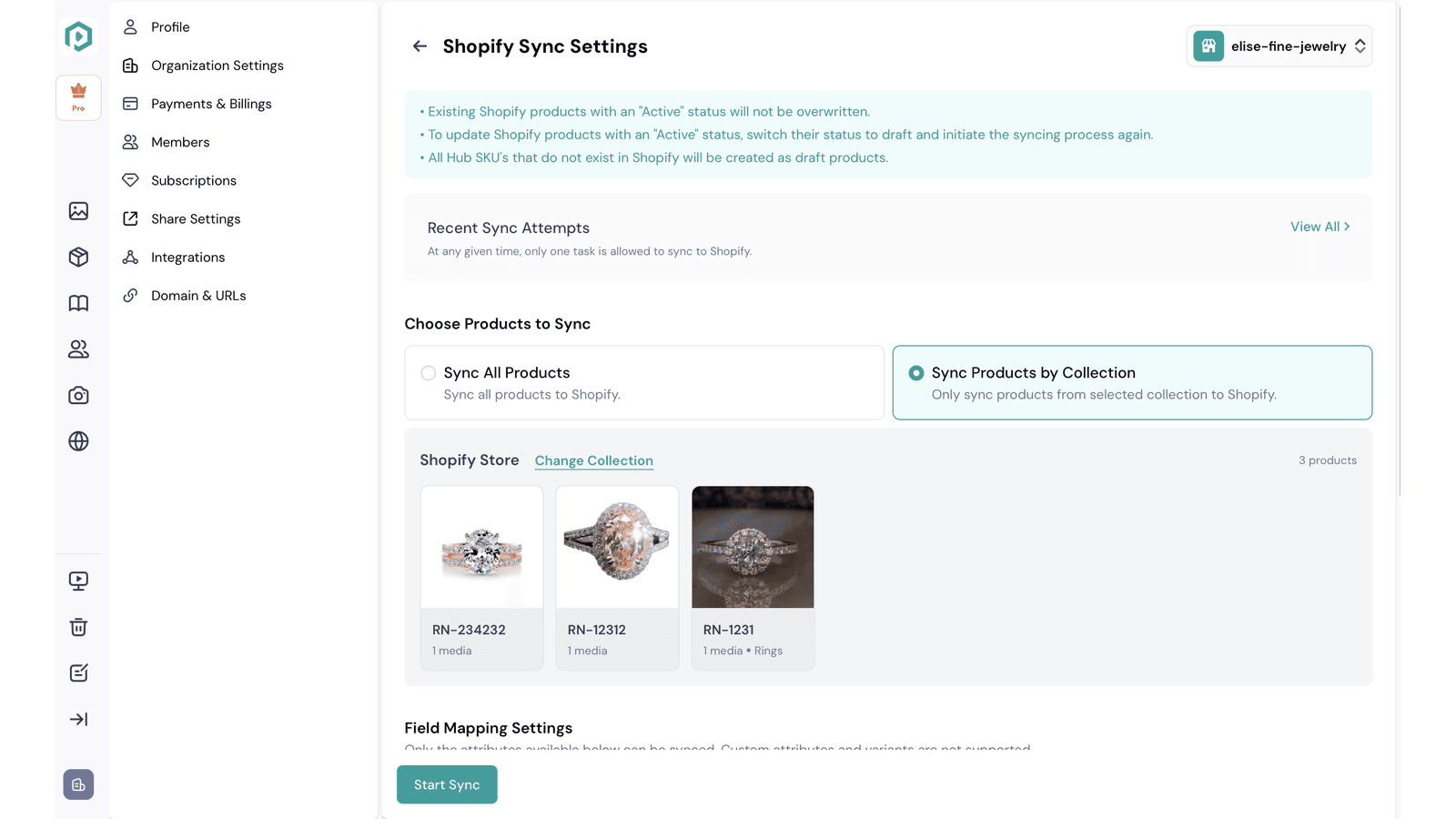Open the Camera icon in sidebar
Viewport: 1456px width, 819px height.
pyautogui.click(x=78, y=395)
